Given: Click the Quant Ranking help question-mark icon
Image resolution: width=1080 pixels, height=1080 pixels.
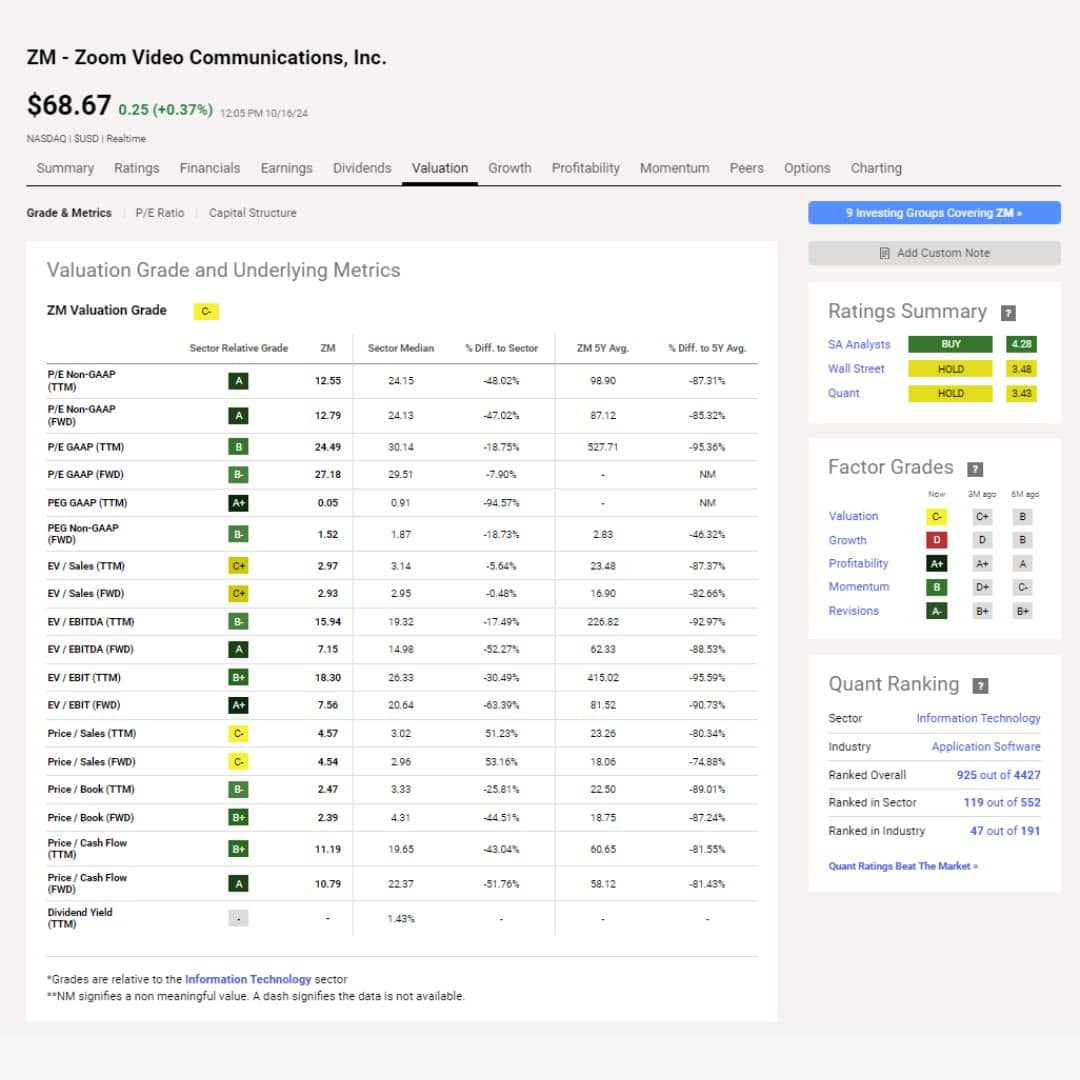Looking at the screenshot, I should 980,685.
